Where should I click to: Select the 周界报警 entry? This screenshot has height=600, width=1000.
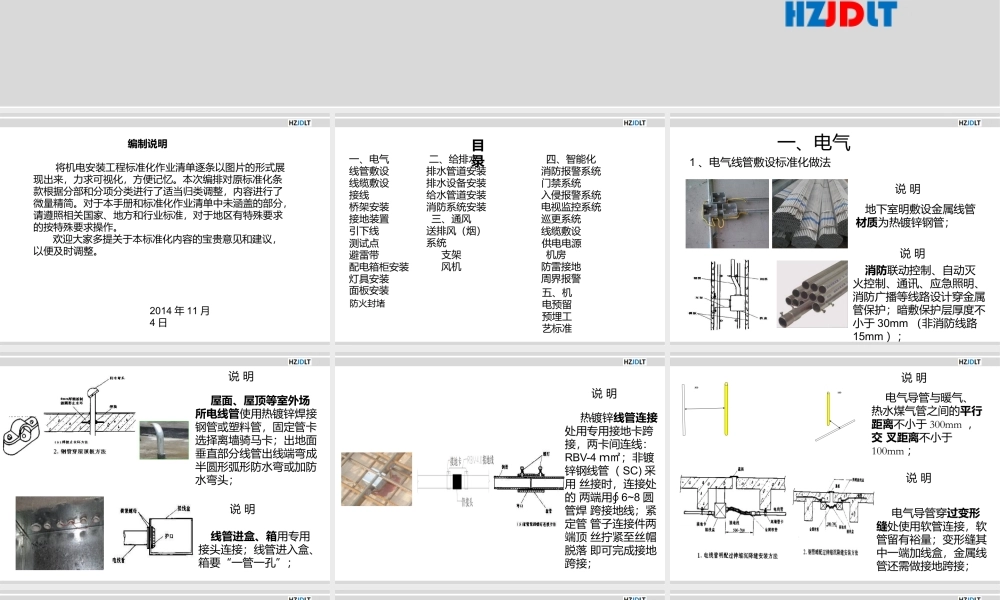tap(561, 279)
